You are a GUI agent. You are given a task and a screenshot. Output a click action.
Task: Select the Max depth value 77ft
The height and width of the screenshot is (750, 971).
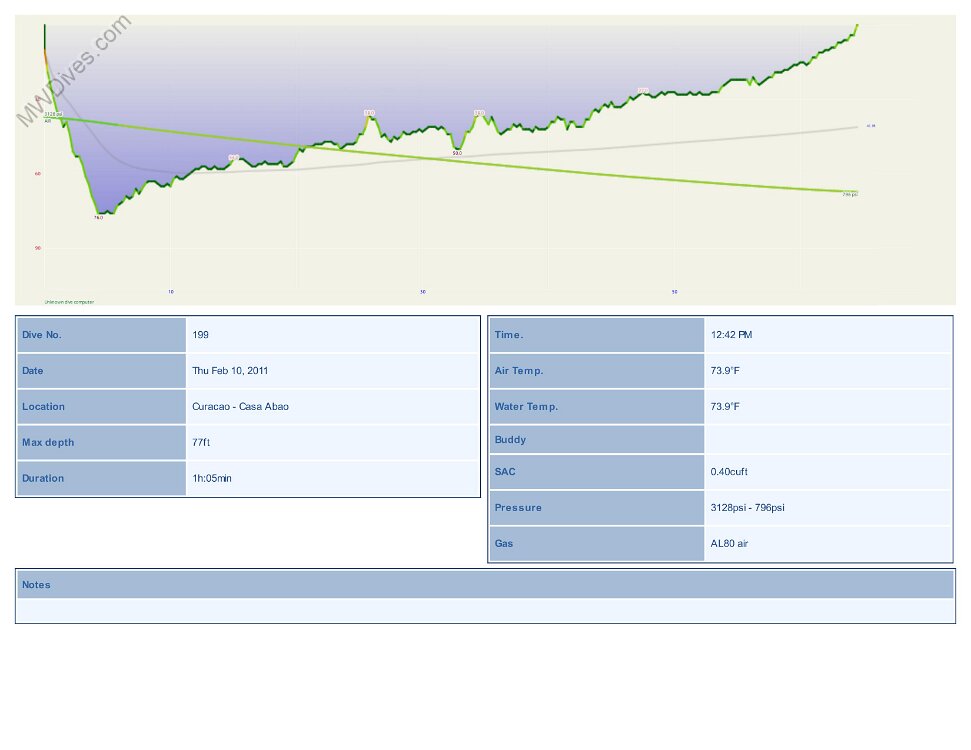pos(203,443)
